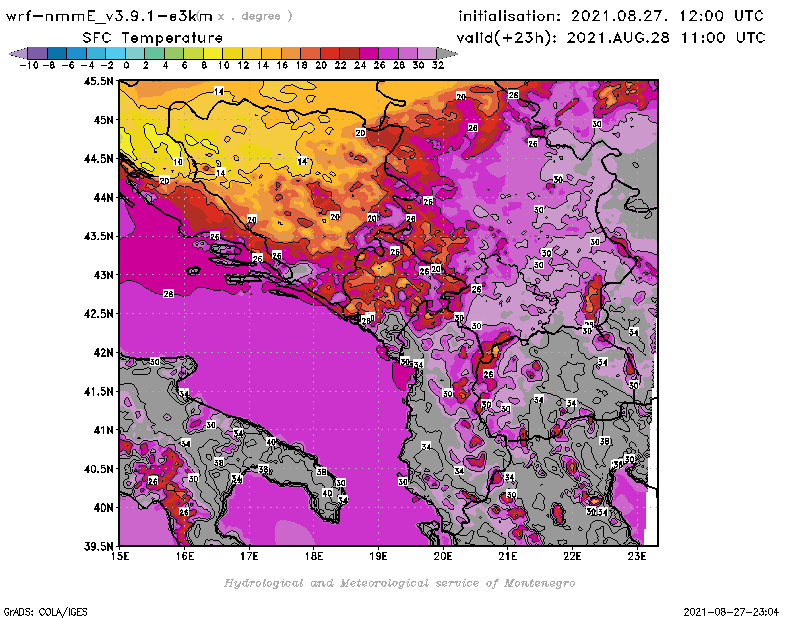The image size is (800, 618).
Task: Click the '42.5N' latitude label
Action: pyautogui.click(x=98, y=314)
